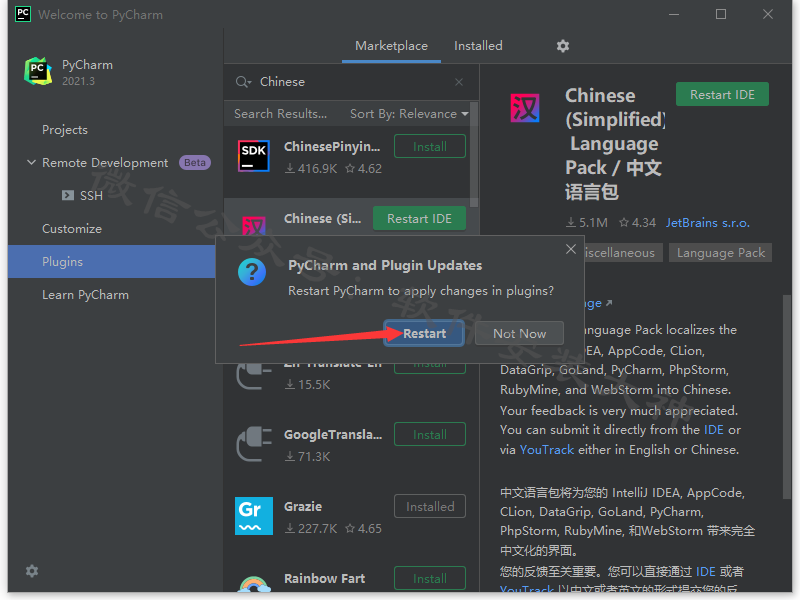This screenshot has width=800, height=600.
Task: Open the Customize section
Action: coord(72,229)
